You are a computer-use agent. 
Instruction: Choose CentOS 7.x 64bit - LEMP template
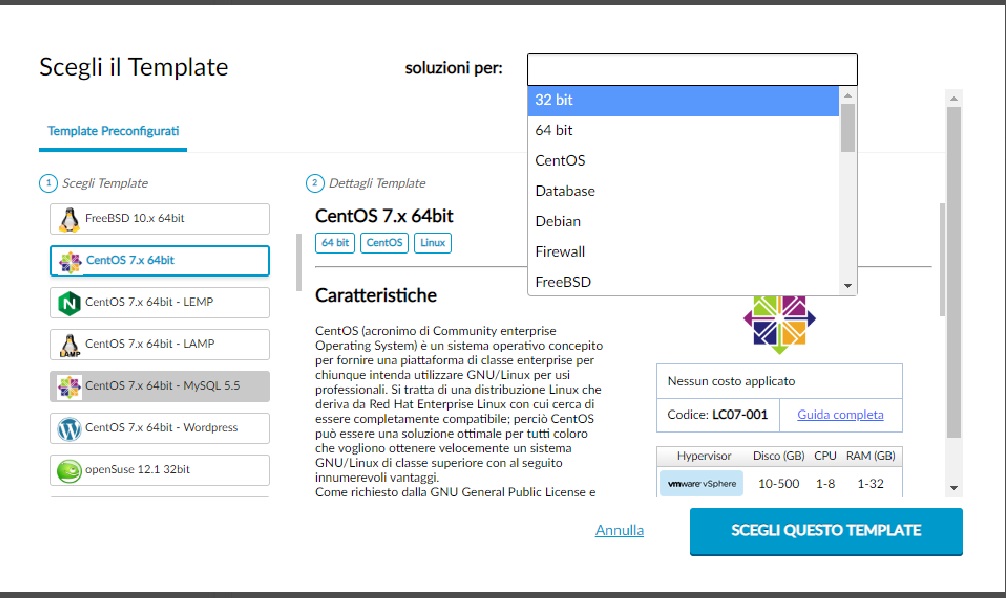coord(160,302)
